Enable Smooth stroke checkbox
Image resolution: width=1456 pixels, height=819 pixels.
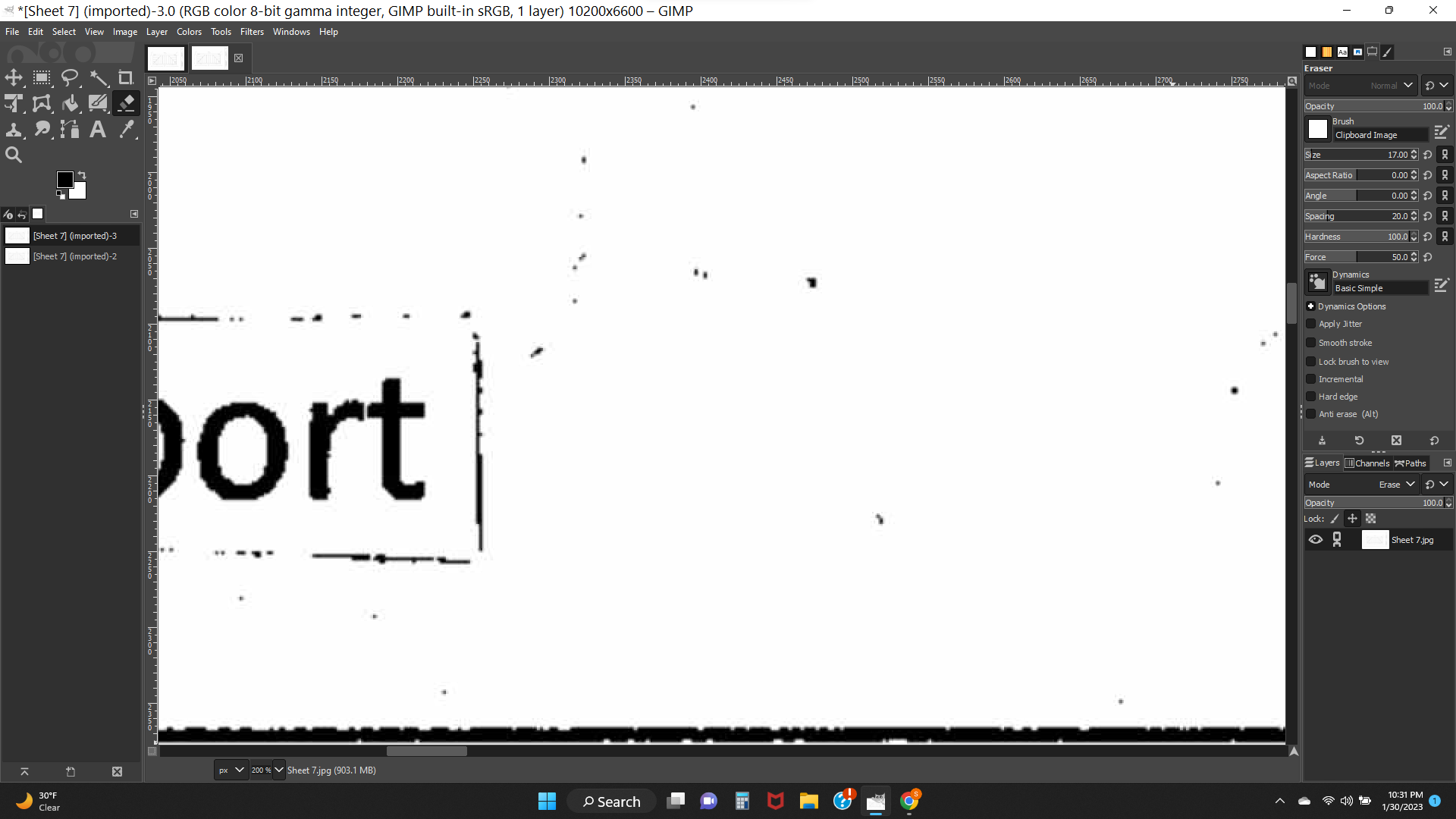pos(1310,343)
